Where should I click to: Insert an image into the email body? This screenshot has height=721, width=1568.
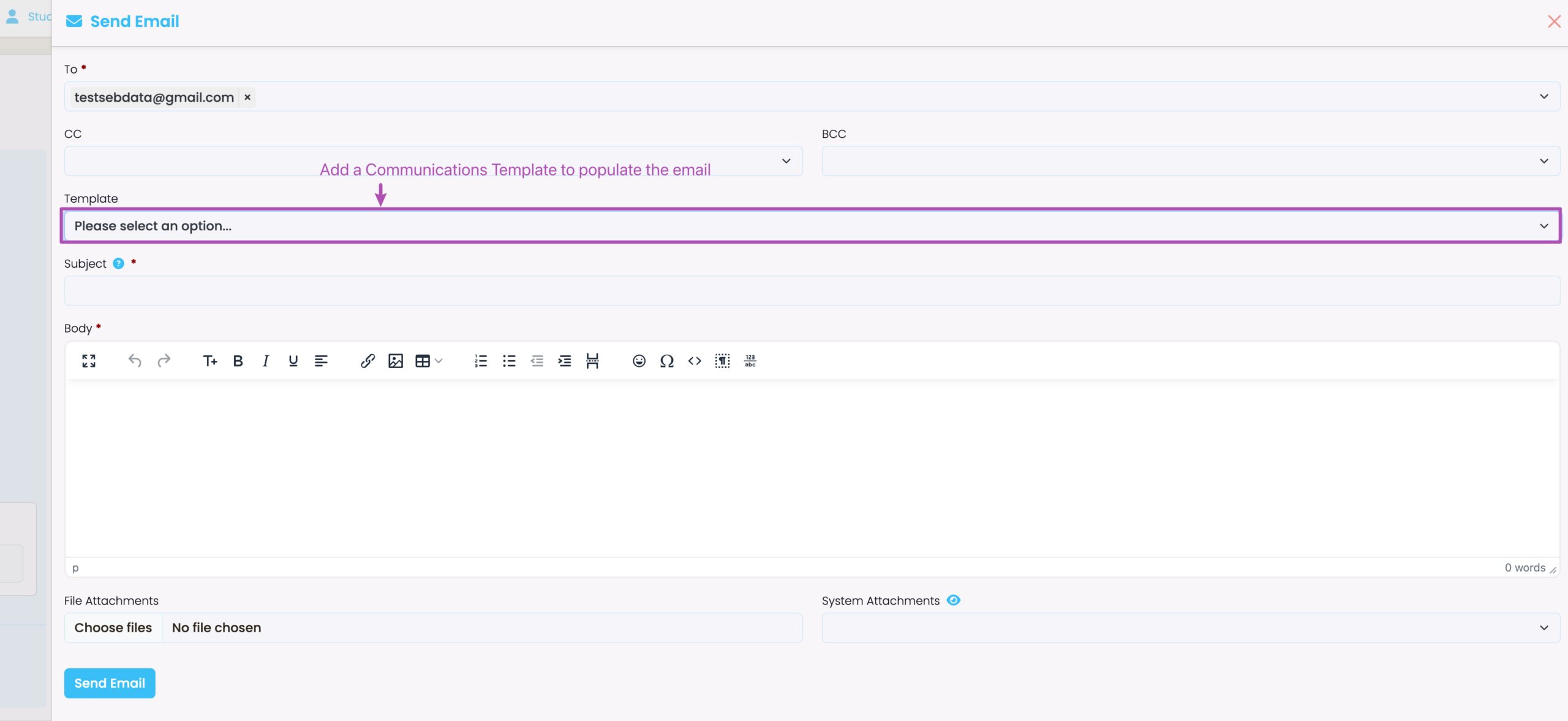pos(396,361)
